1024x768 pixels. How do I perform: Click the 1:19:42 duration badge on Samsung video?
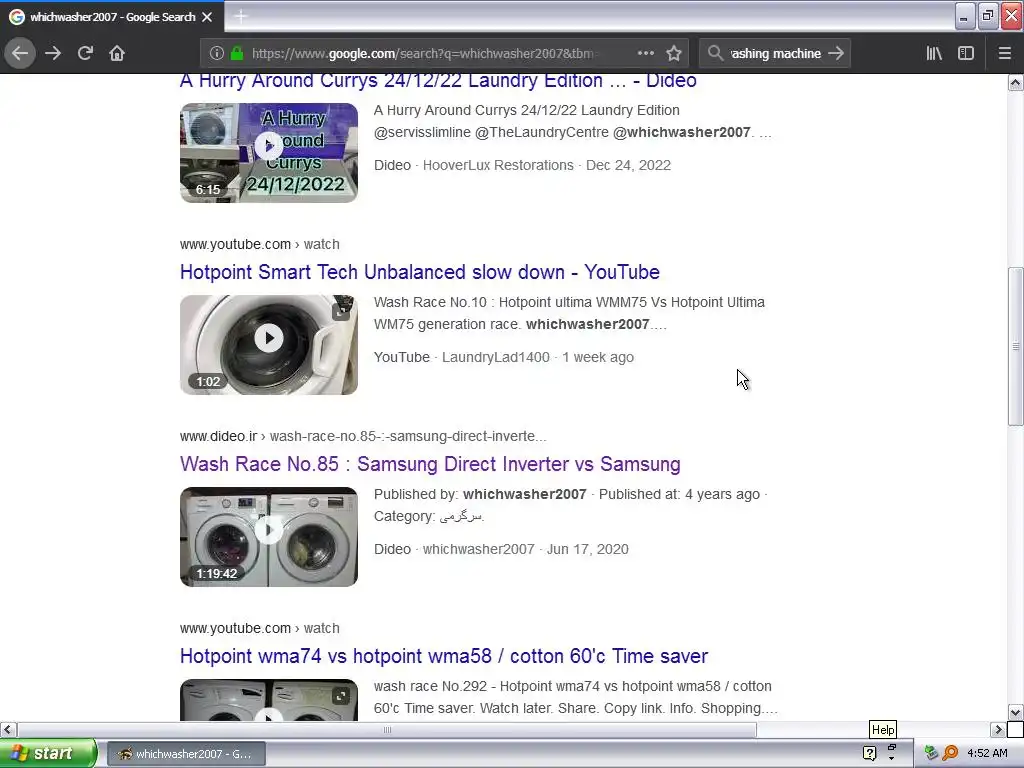[217, 573]
